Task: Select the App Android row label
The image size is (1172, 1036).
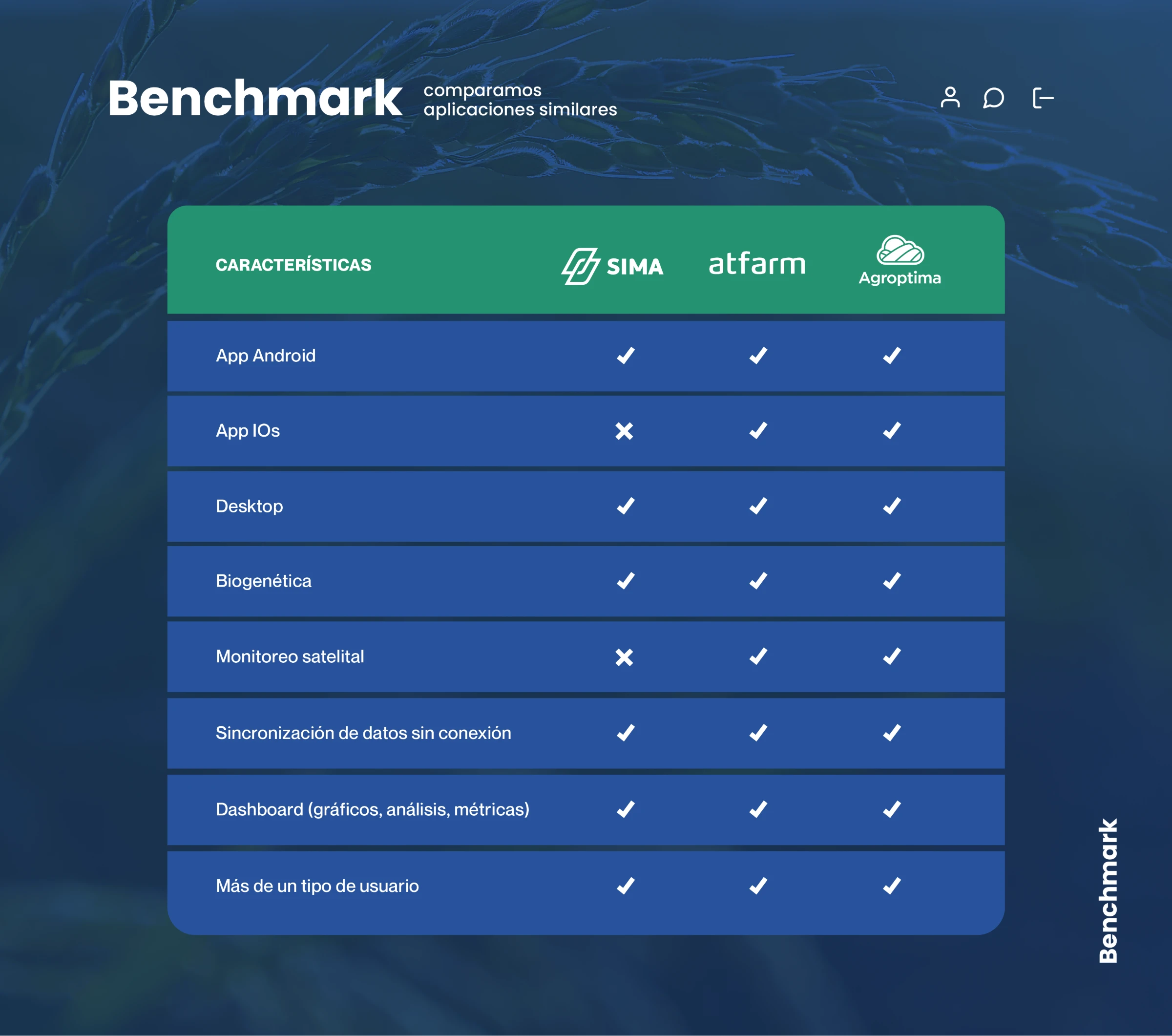Action: coord(266,356)
